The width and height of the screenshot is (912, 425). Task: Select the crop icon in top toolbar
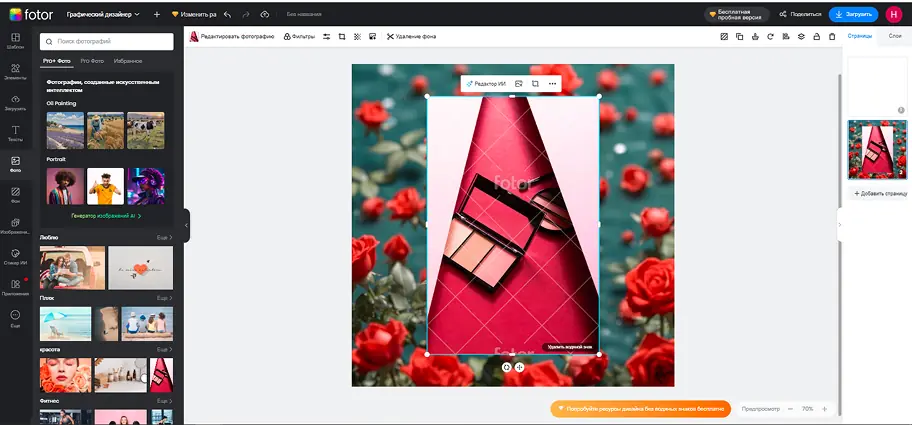341,37
